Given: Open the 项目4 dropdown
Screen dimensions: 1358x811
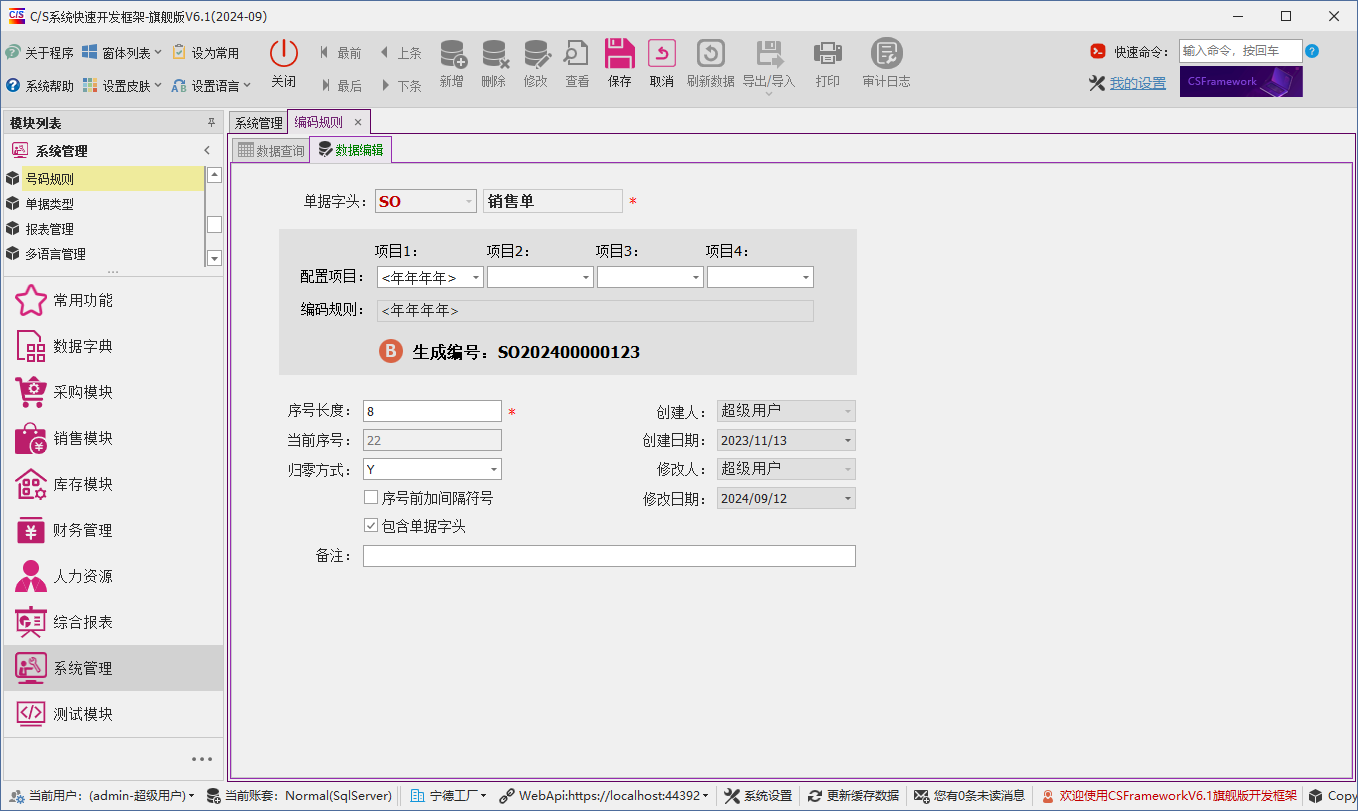Looking at the screenshot, I should coord(806,277).
